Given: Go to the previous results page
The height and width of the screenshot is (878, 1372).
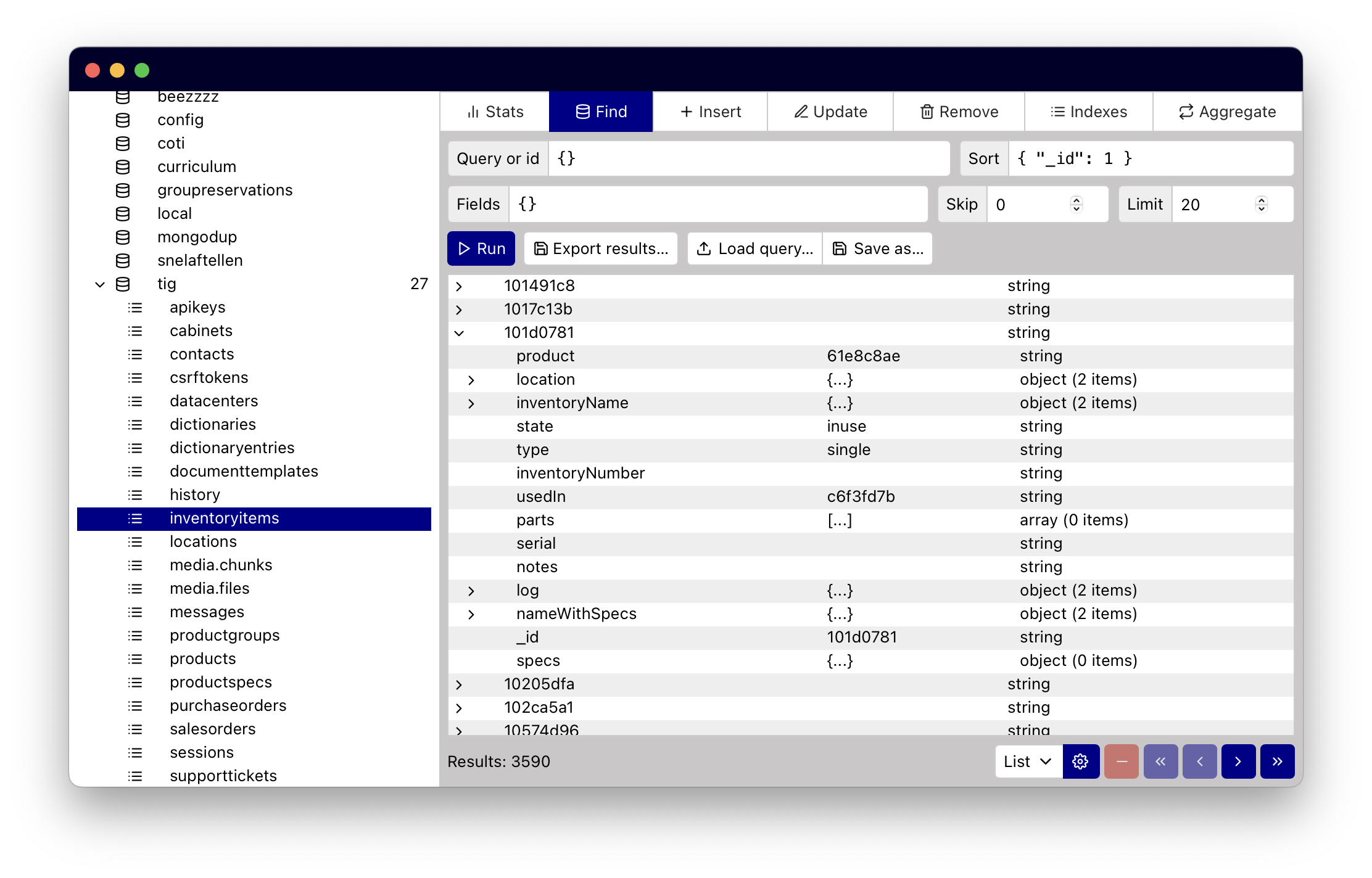Looking at the screenshot, I should click(x=1199, y=761).
